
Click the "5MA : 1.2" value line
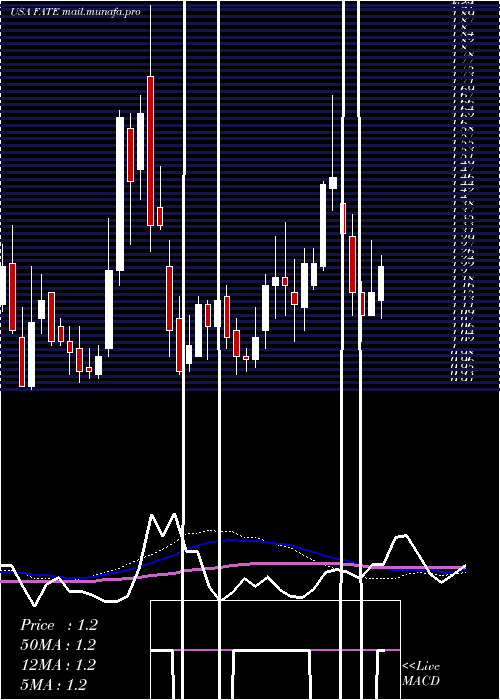54,684
